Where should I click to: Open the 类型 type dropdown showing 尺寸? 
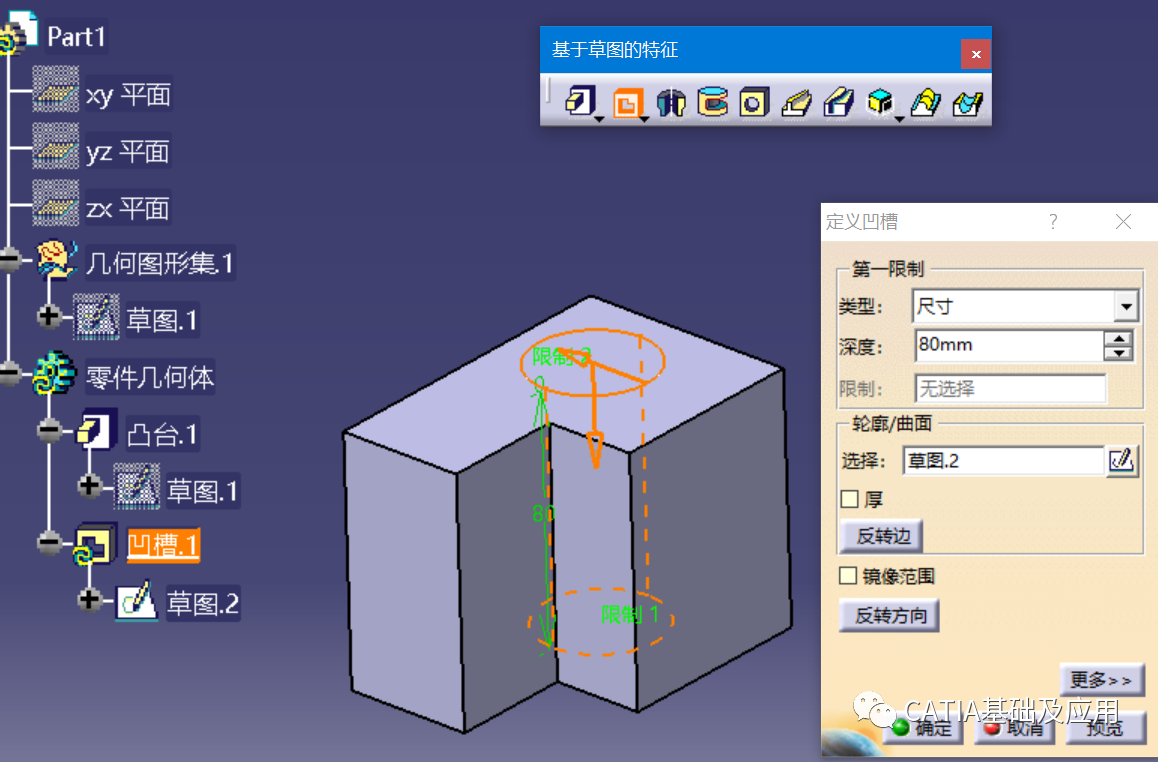point(1126,306)
